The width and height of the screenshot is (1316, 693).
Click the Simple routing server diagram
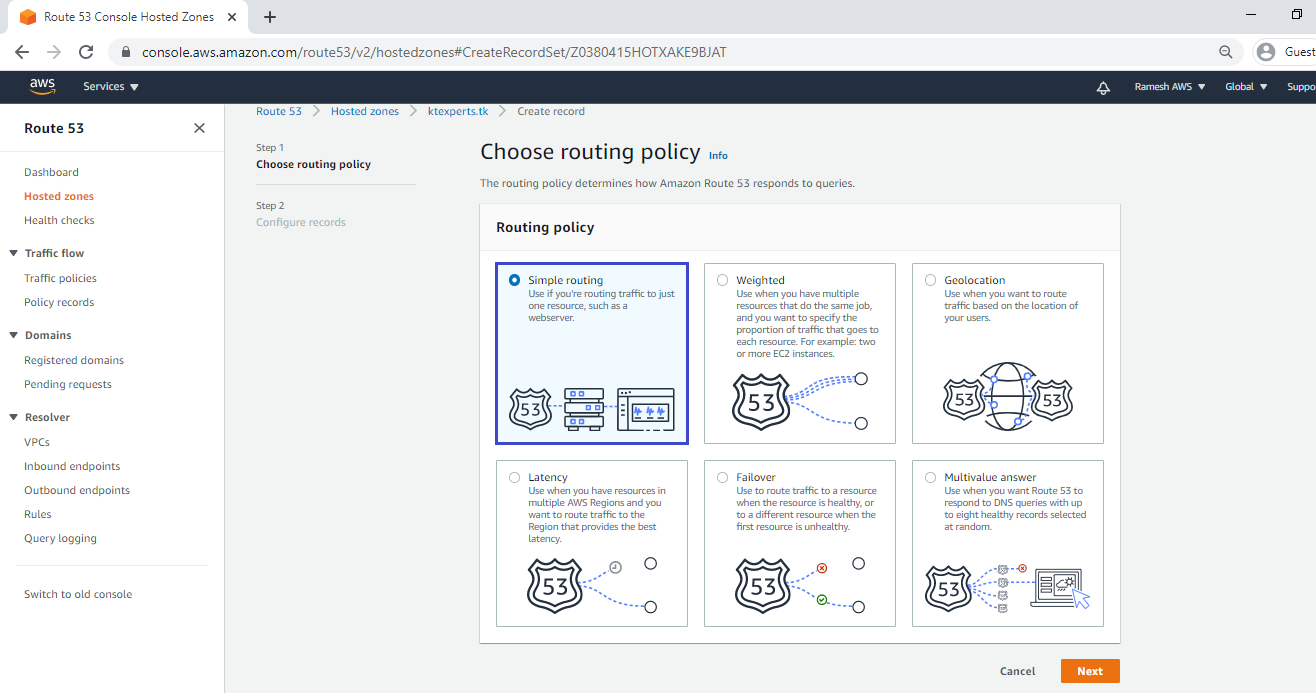(x=592, y=409)
